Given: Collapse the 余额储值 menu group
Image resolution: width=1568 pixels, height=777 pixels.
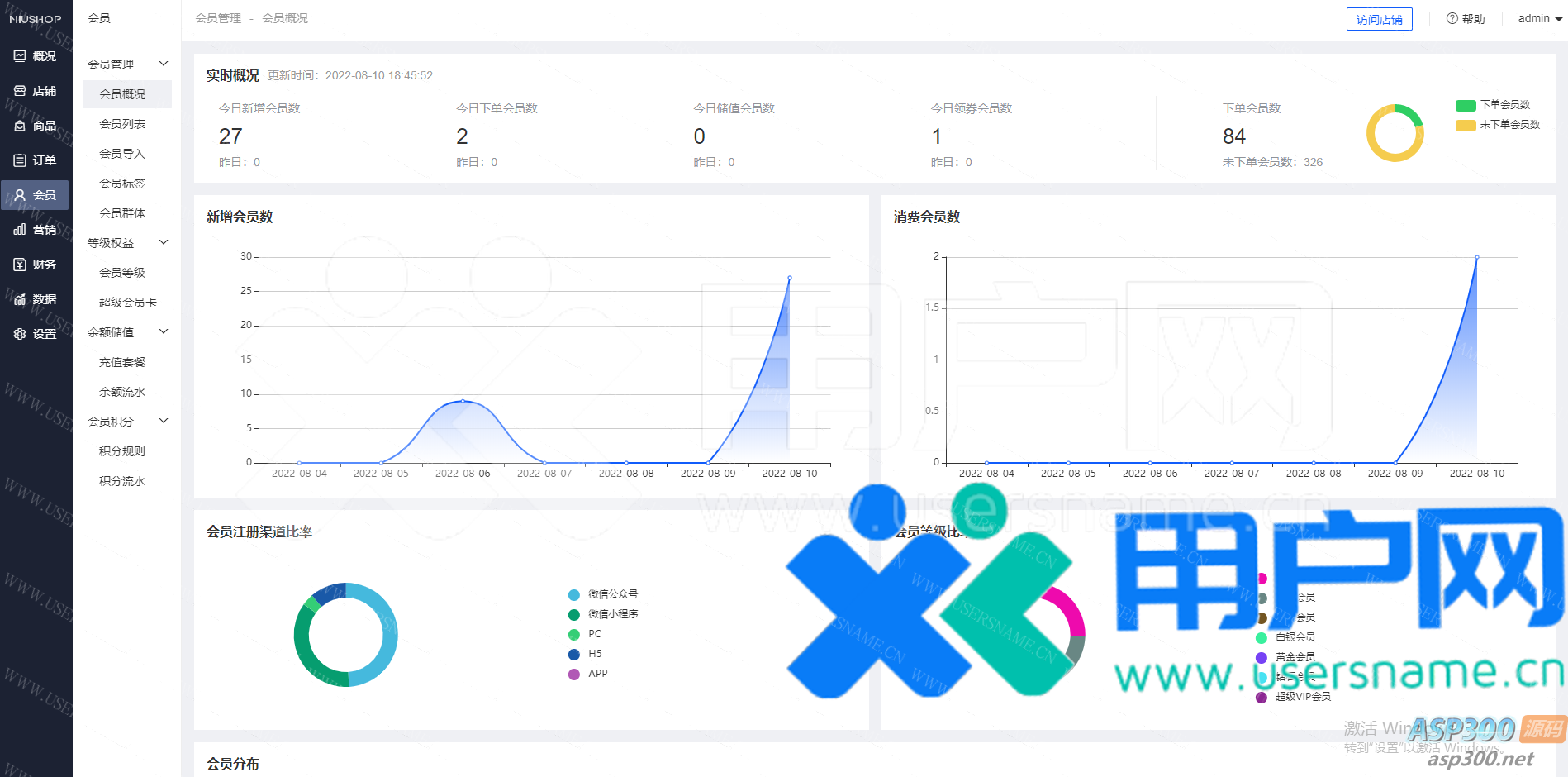Looking at the screenshot, I should 164,331.
